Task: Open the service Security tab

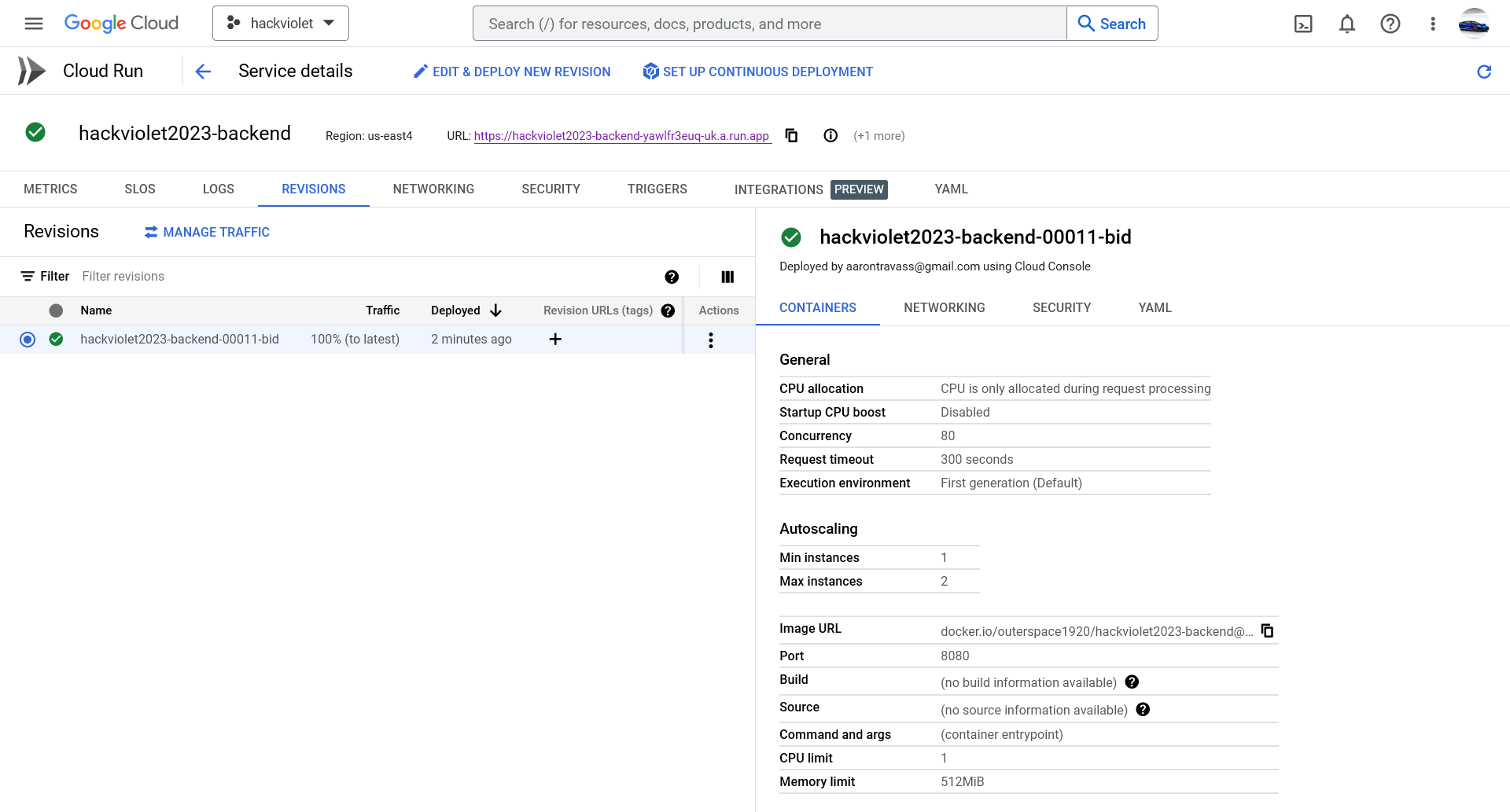Action: click(551, 189)
